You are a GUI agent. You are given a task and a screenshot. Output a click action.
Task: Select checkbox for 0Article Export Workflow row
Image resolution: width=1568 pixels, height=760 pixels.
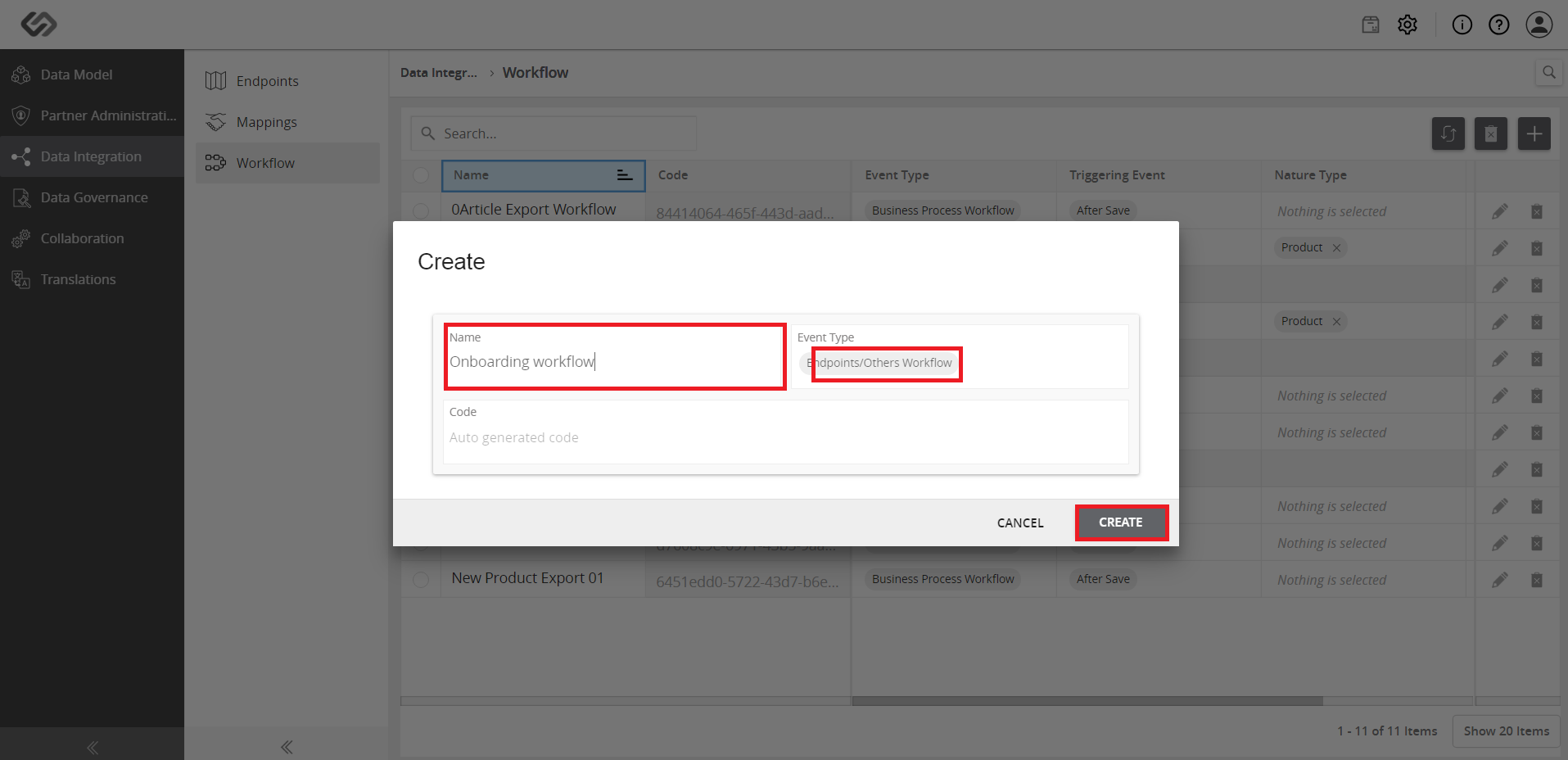pyautogui.click(x=421, y=210)
